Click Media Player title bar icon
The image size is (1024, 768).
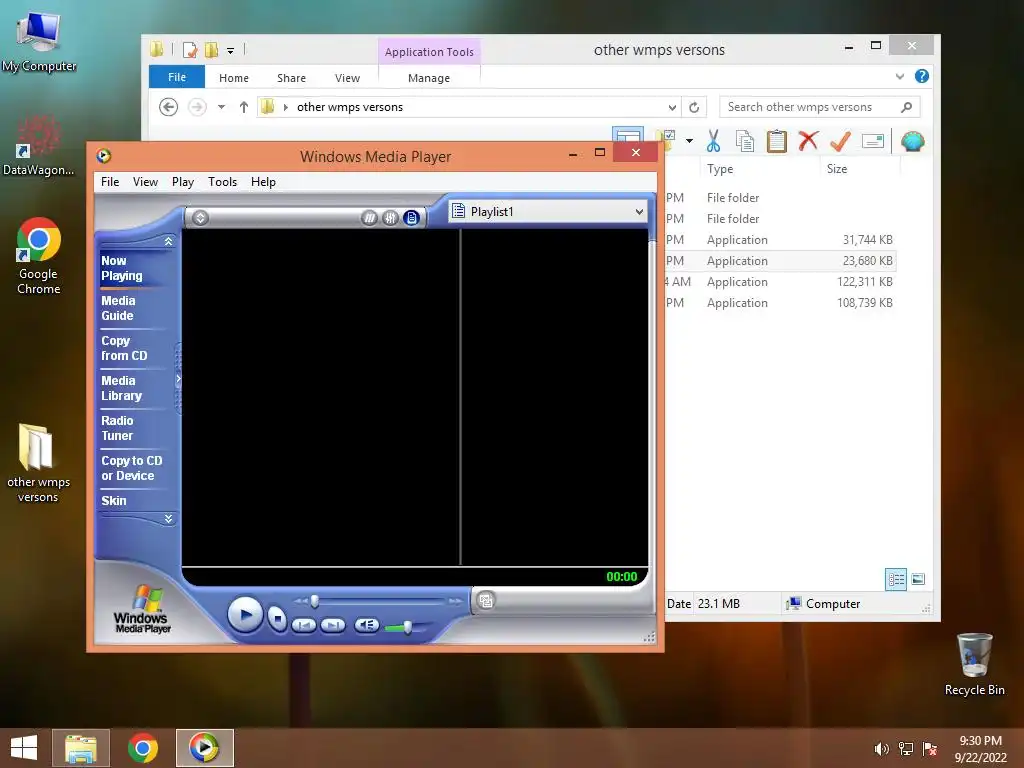coord(104,156)
